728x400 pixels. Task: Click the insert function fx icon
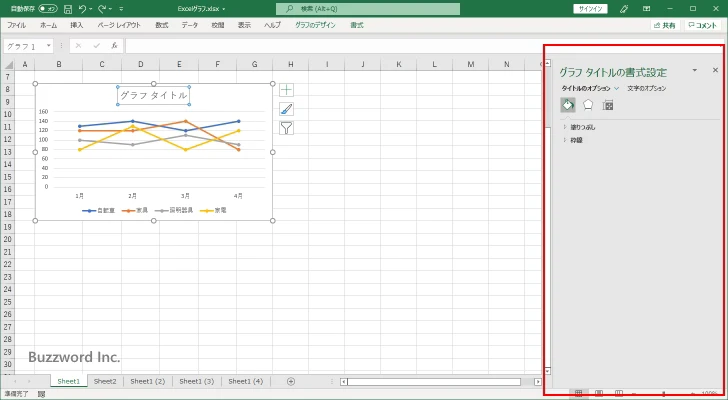click(x=114, y=45)
